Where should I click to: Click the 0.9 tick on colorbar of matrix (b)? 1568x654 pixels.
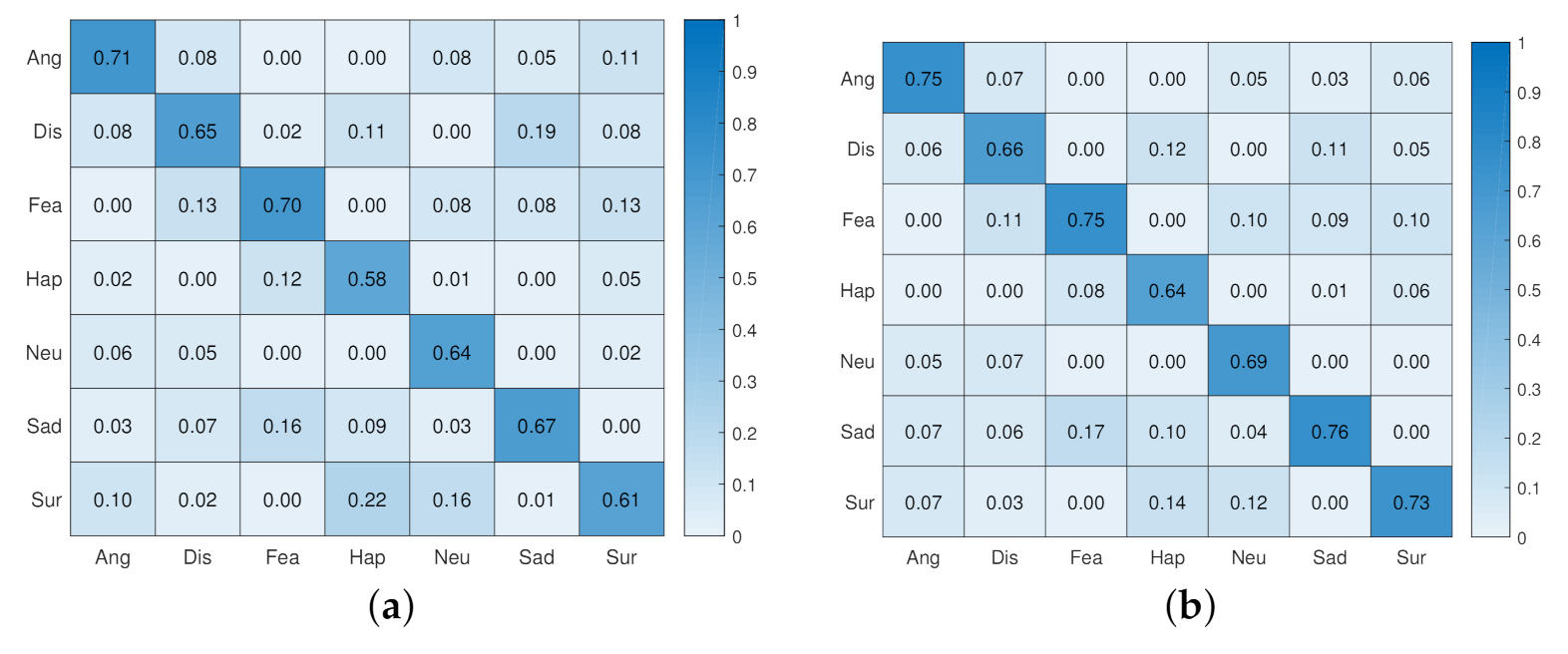1529,93
